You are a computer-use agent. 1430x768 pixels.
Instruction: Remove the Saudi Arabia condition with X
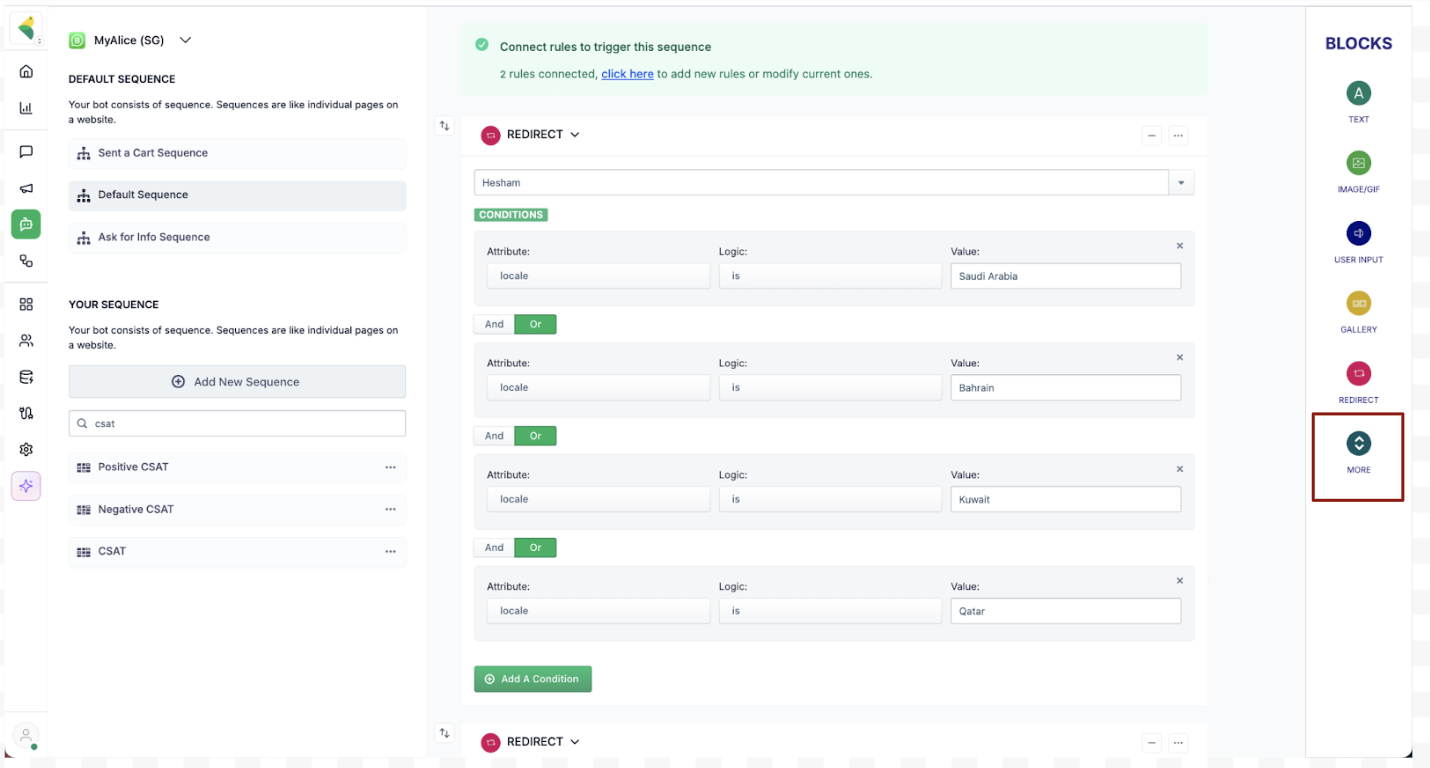tap(1180, 246)
